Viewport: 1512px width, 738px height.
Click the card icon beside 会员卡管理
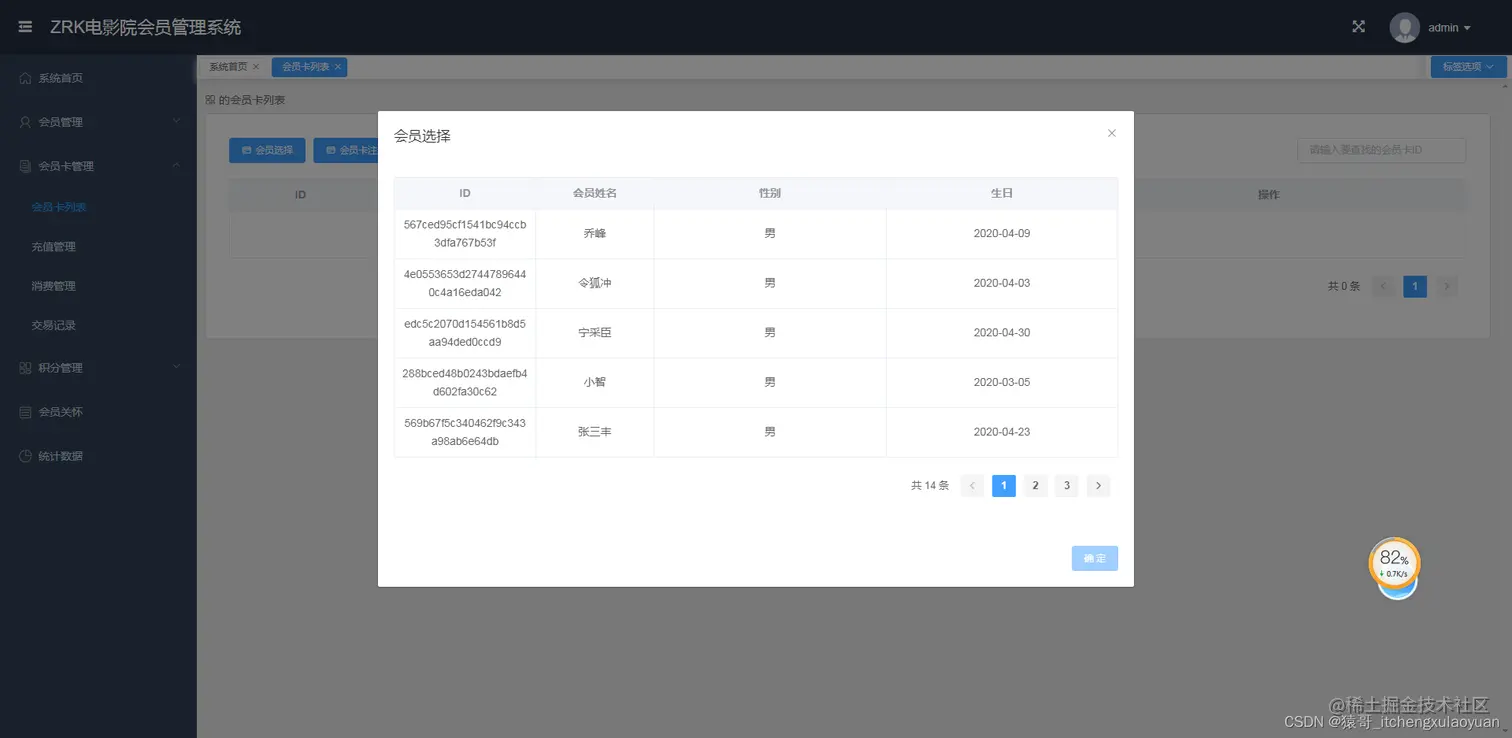25,166
